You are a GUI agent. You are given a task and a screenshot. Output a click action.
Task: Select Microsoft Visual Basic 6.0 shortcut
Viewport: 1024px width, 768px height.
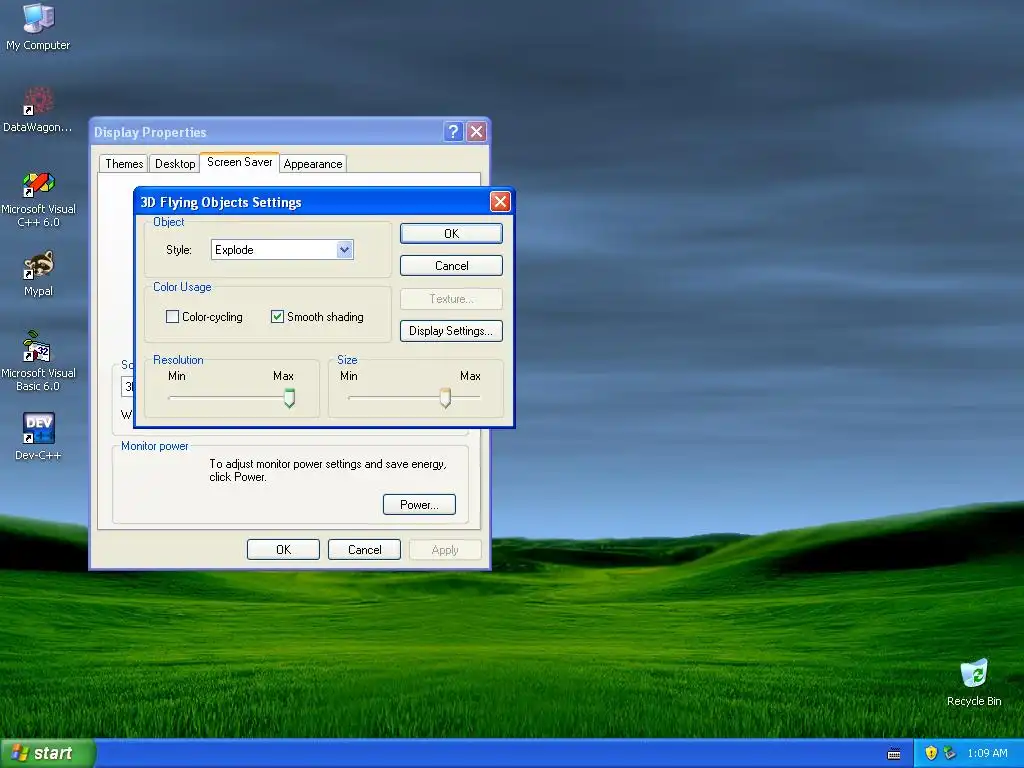[x=38, y=361]
